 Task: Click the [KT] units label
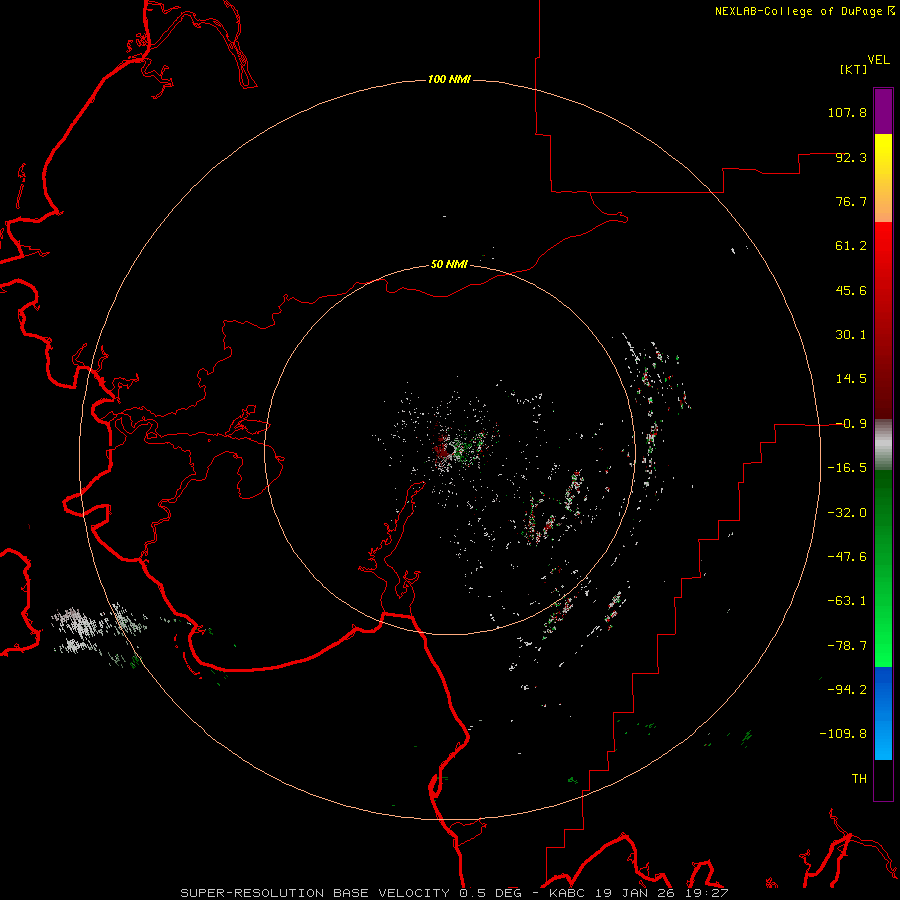click(854, 69)
